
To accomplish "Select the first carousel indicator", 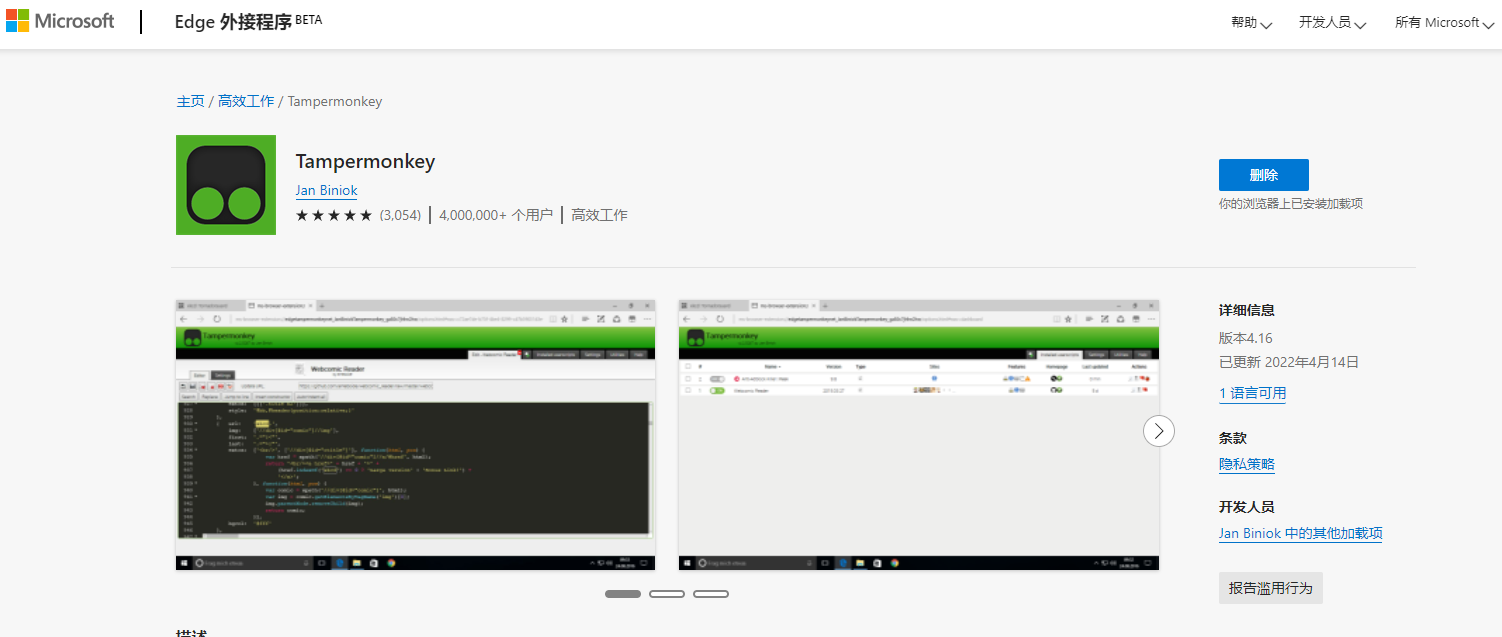I will (623, 594).
